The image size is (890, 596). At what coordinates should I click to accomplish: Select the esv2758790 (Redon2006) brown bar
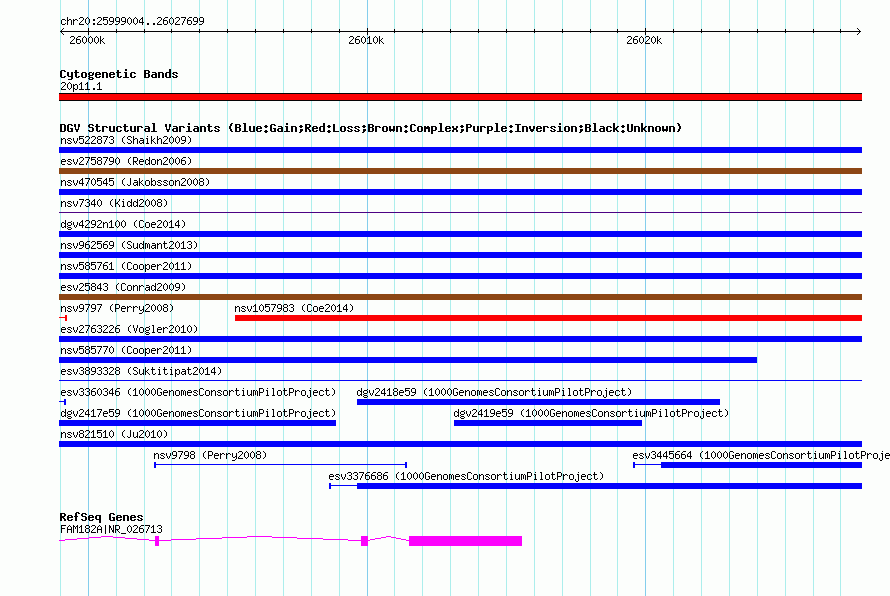pos(460,171)
